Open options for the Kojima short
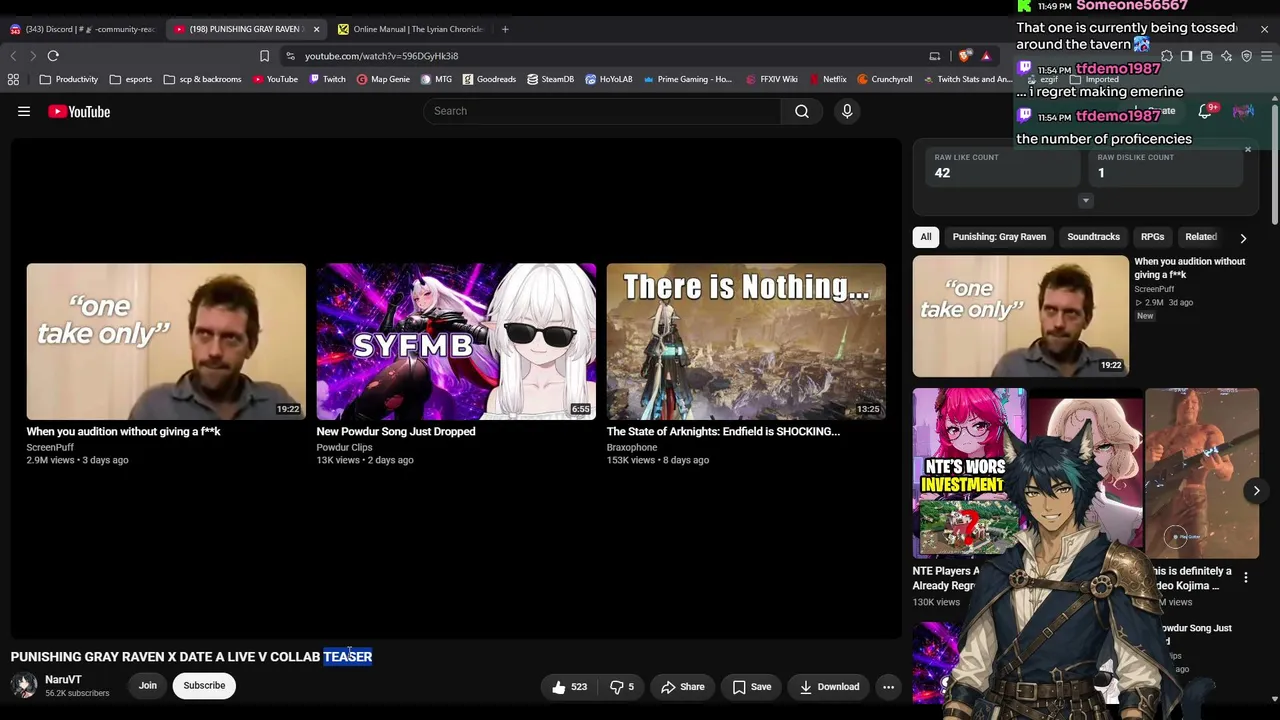This screenshot has height=720, width=1280. [x=1246, y=577]
